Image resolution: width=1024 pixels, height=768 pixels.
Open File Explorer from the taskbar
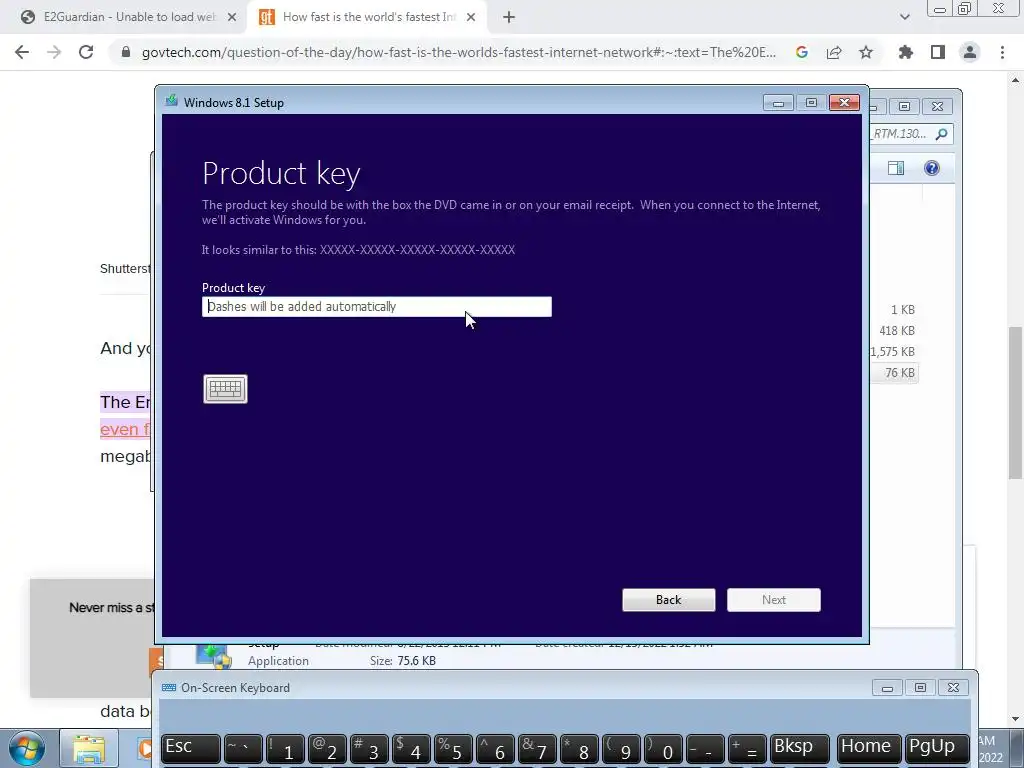(x=89, y=749)
